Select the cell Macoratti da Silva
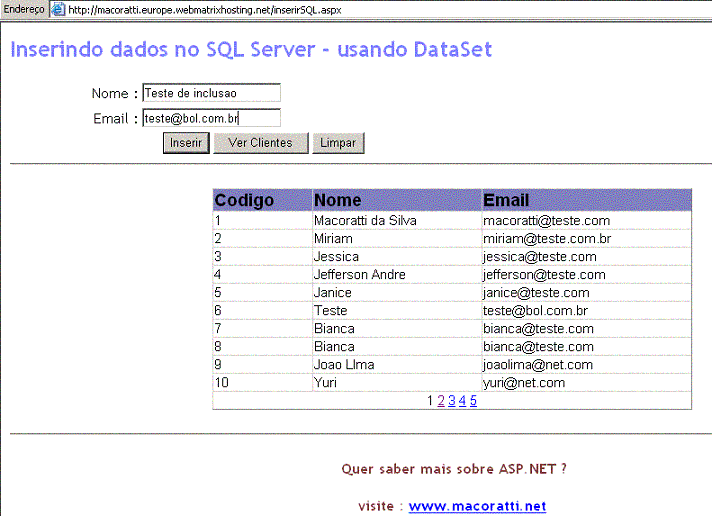Image resolution: width=712 pixels, height=516 pixels. (x=397, y=221)
